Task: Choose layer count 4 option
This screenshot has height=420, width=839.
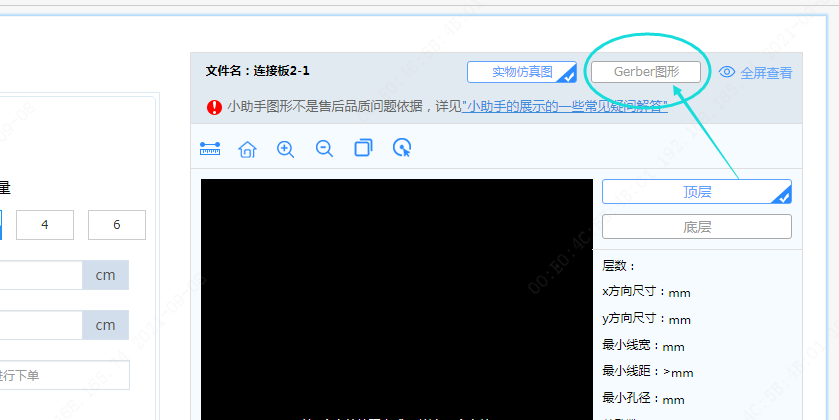Action: 44,225
